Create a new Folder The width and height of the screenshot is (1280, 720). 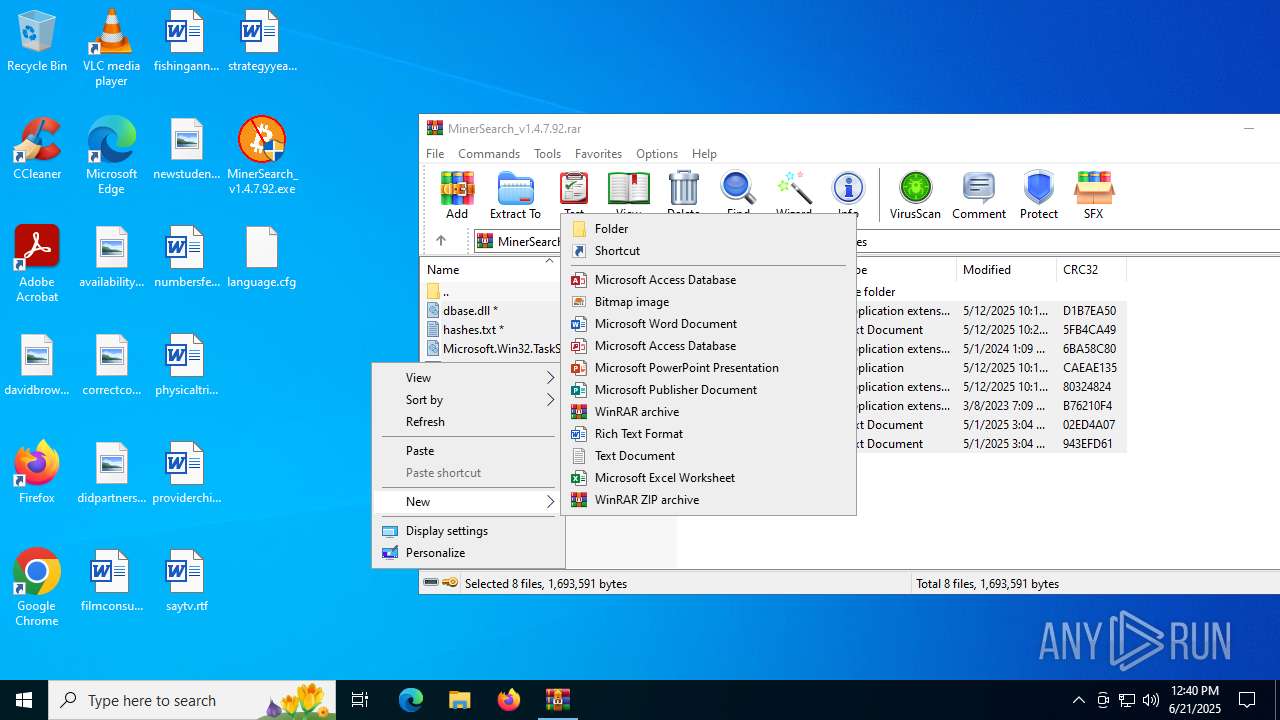(708, 229)
